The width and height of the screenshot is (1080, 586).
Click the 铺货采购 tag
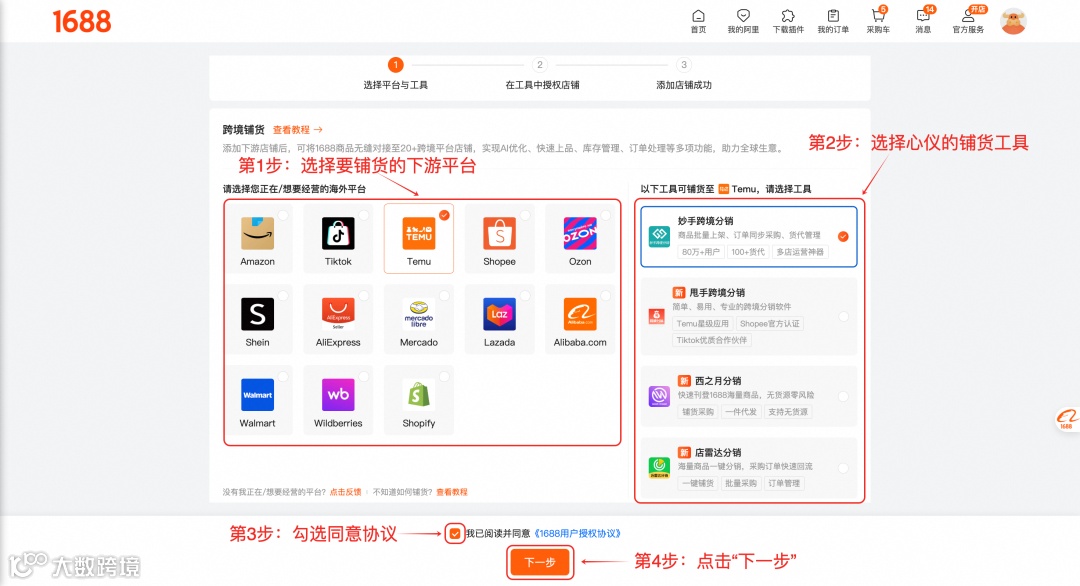pos(698,412)
